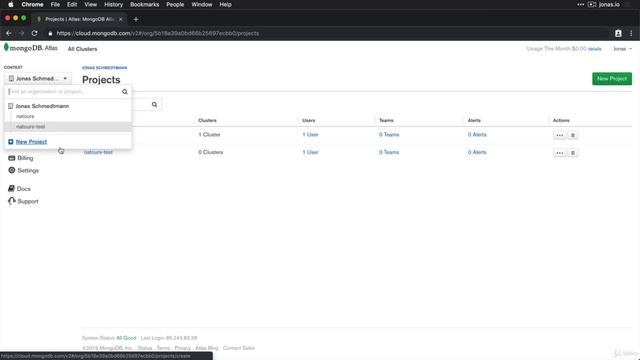The height and width of the screenshot is (360, 640).
Task: Open the Privacy footer link
Action: pyautogui.click(x=182, y=348)
